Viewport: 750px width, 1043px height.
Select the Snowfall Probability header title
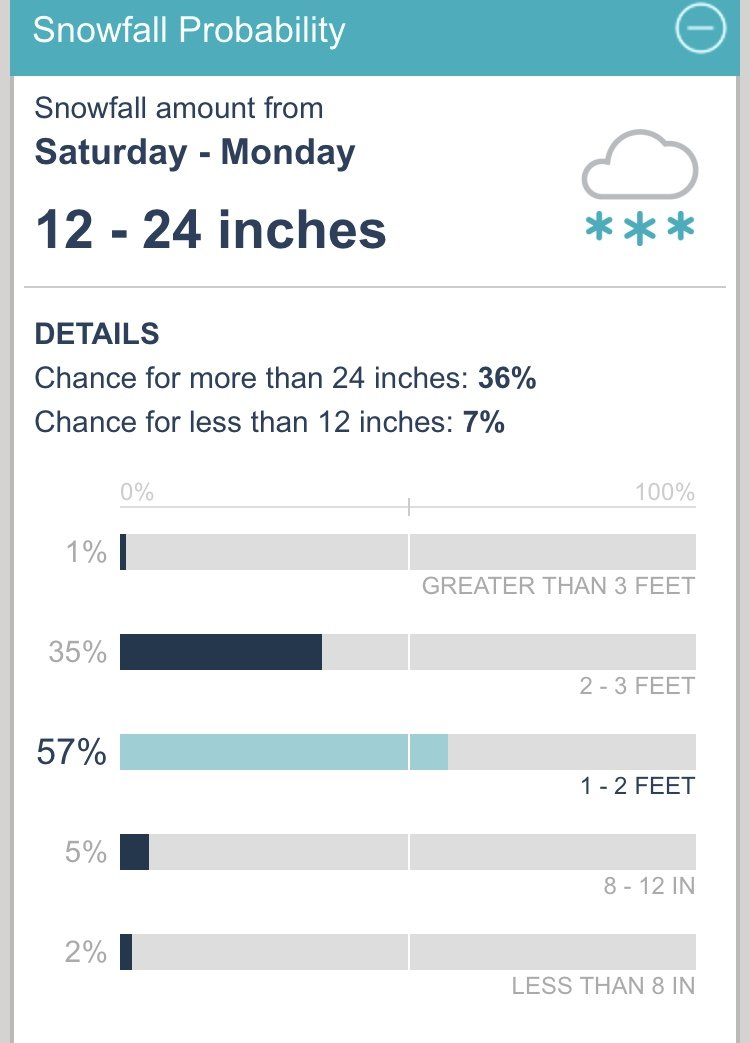click(x=189, y=30)
